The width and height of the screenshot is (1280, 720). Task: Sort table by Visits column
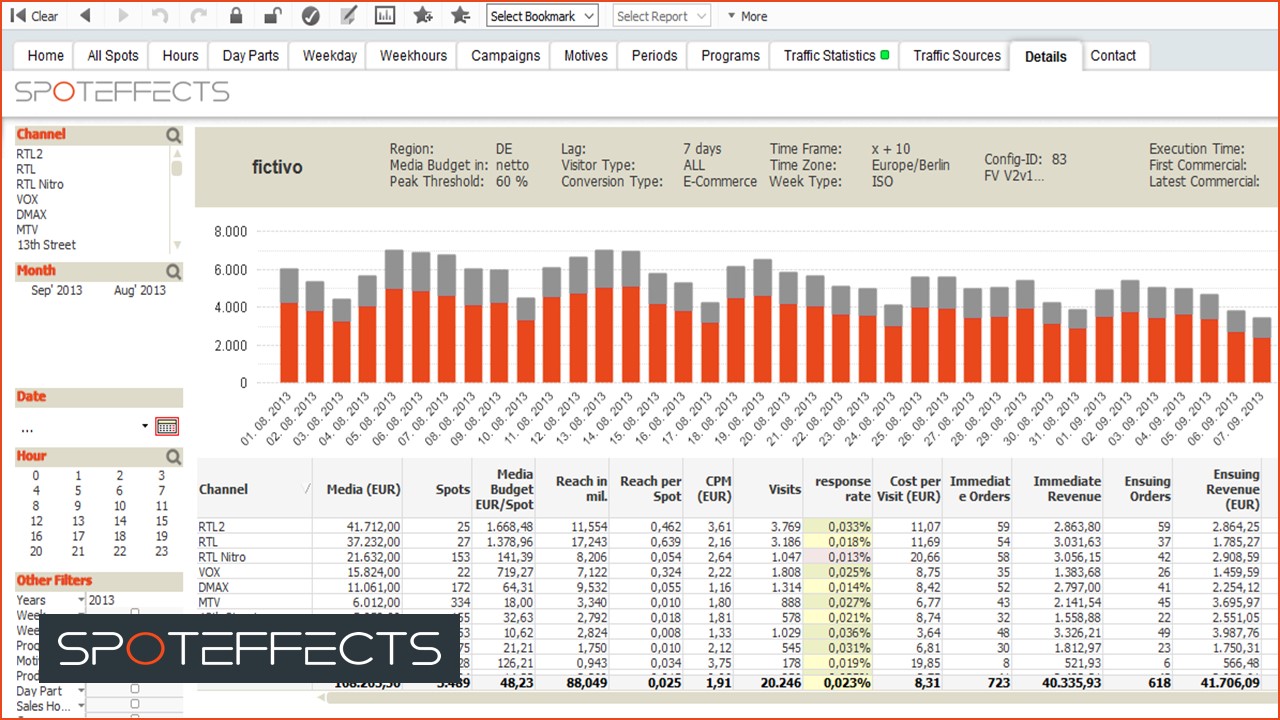770,489
